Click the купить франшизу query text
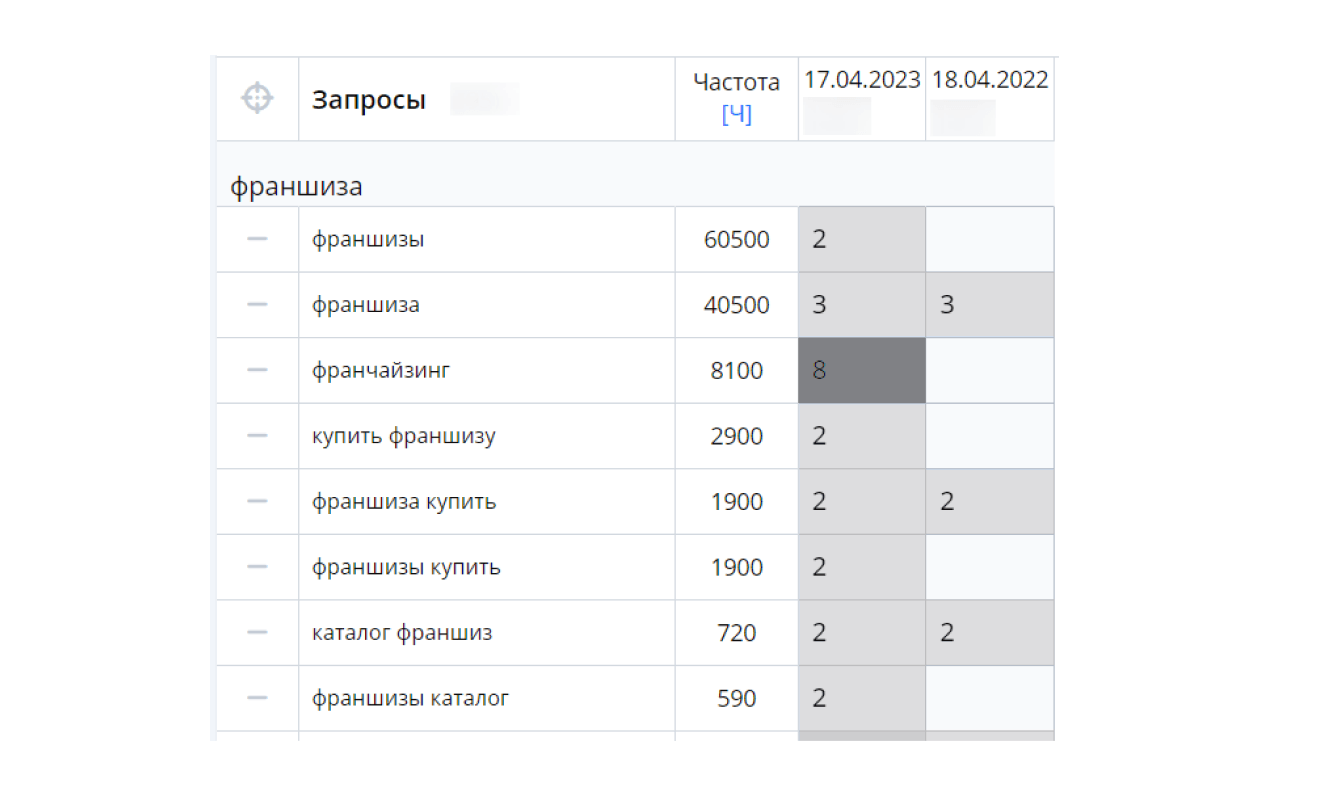Viewport: 1340px width, 796px height. coord(403,436)
